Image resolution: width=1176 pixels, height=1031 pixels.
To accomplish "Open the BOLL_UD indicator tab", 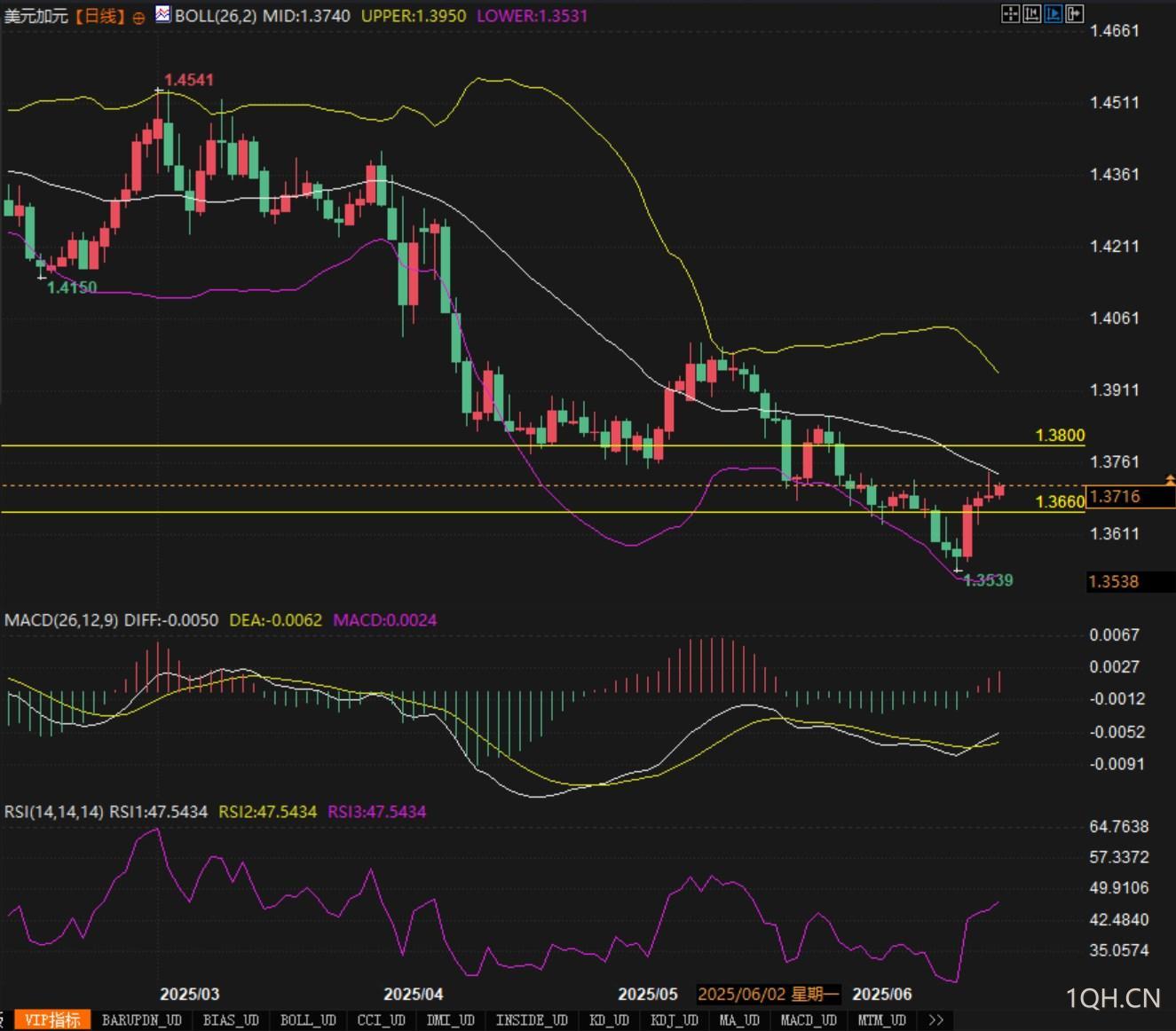I will [308, 1020].
